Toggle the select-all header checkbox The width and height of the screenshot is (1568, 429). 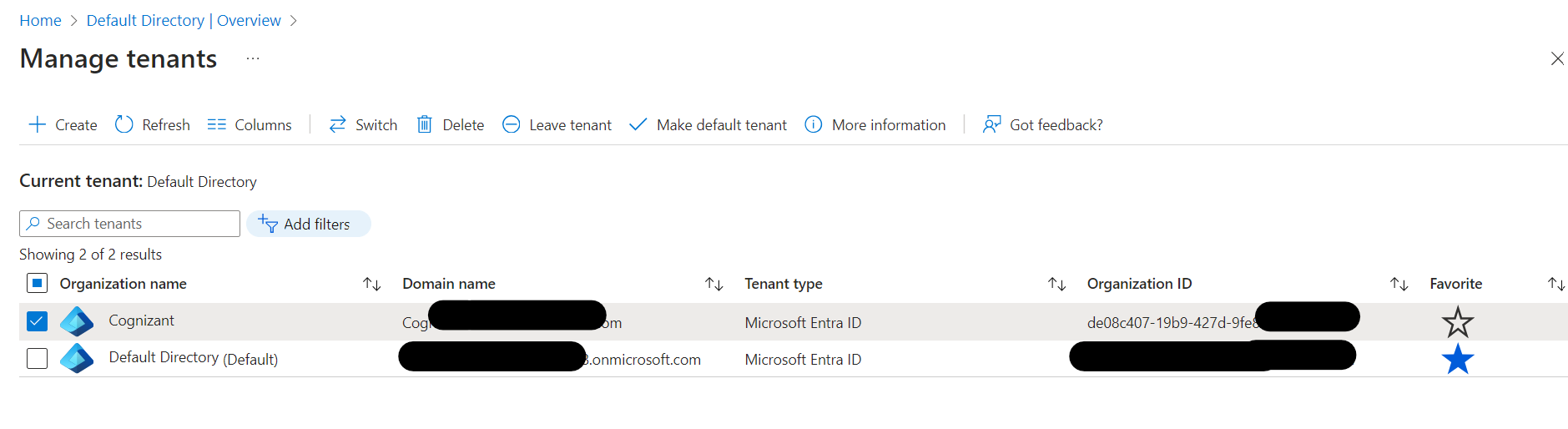[x=37, y=283]
